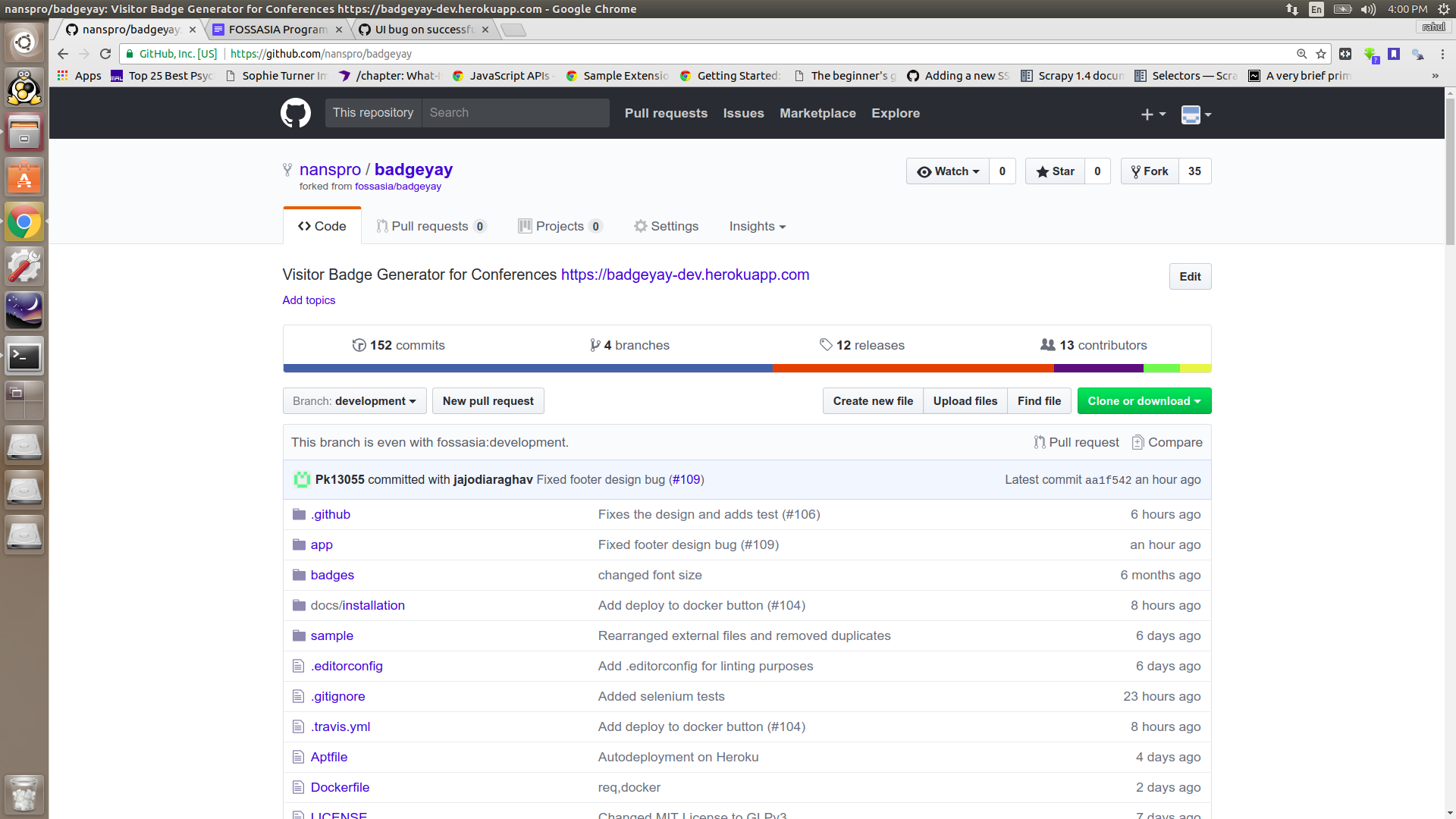1456x819 pixels.
Task: Open the system power cog in the top panel
Action: pyautogui.click(x=1444, y=9)
